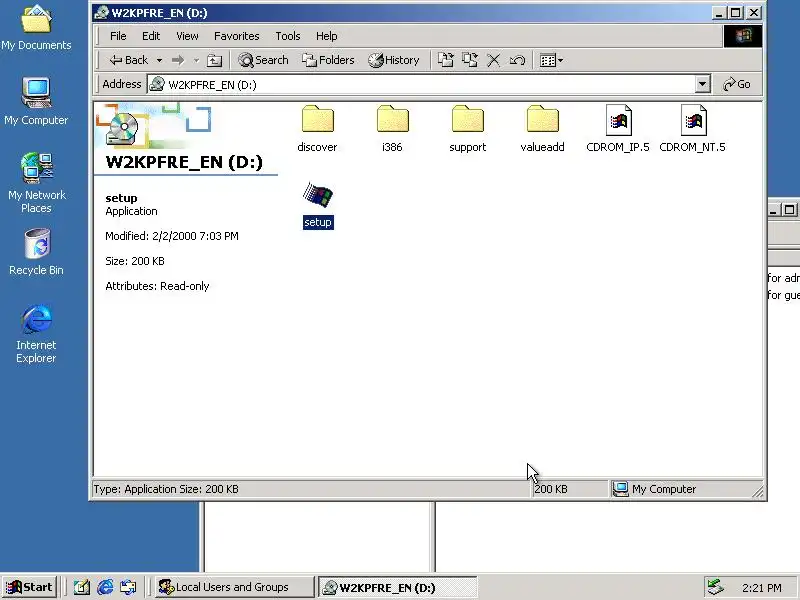The height and width of the screenshot is (600, 800).
Task: Click the system tray network icon
Action: click(x=715, y=588)
